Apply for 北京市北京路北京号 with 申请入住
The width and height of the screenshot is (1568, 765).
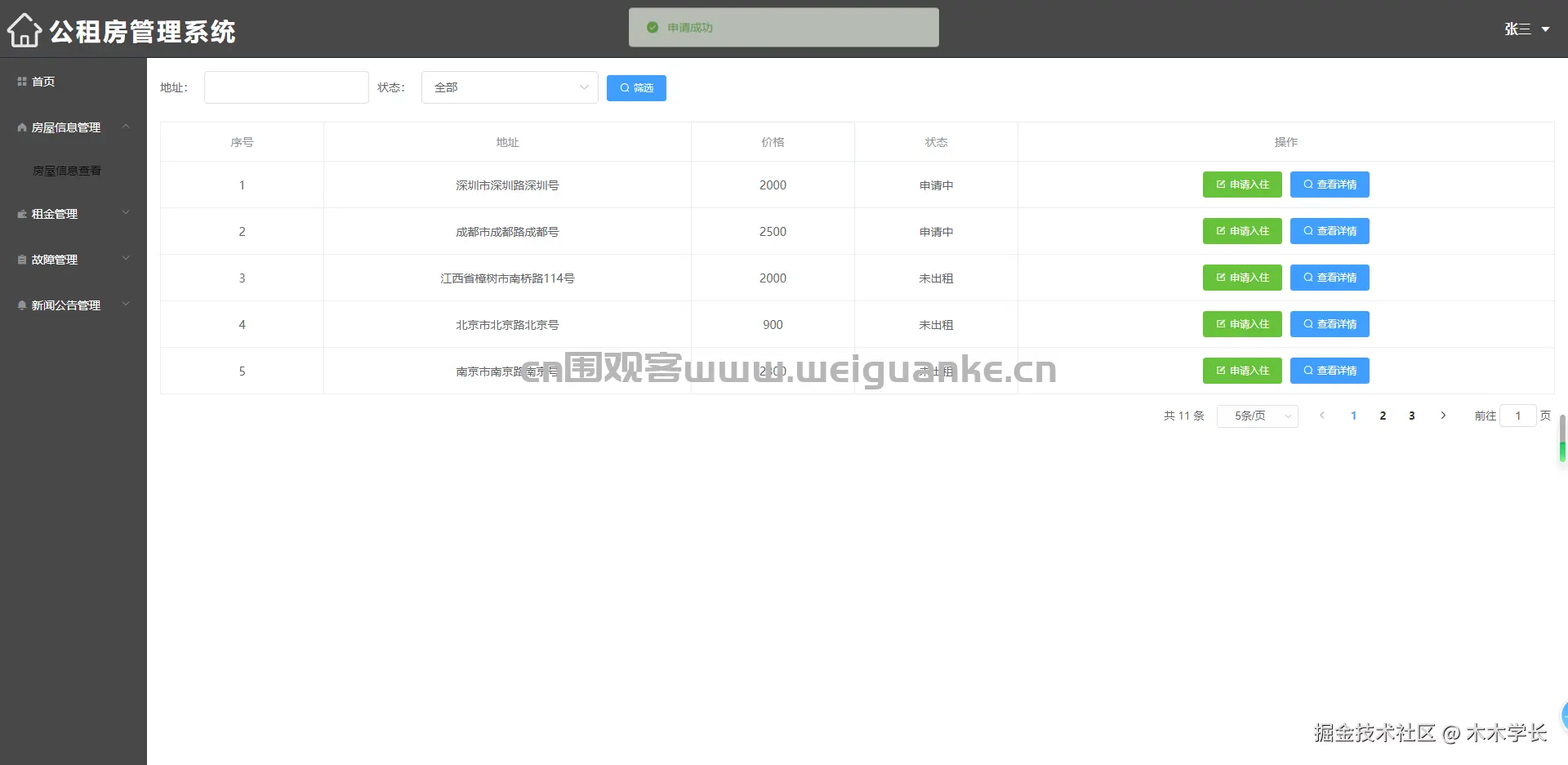pos(1242,324)
